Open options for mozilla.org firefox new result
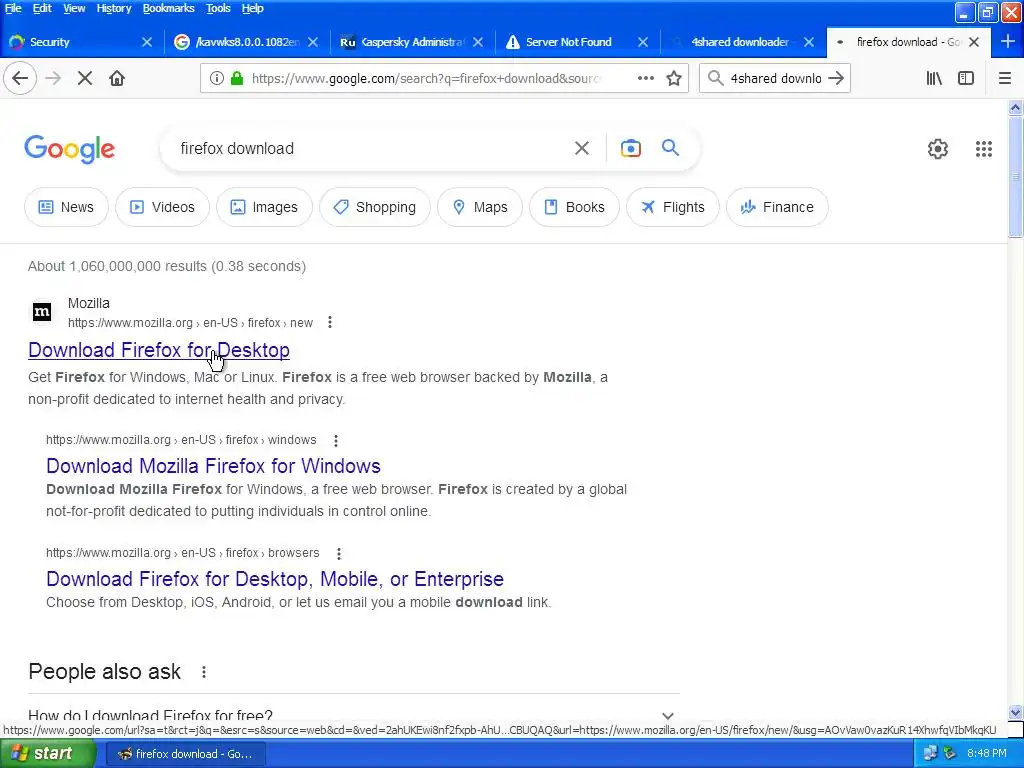 (330, 323)
